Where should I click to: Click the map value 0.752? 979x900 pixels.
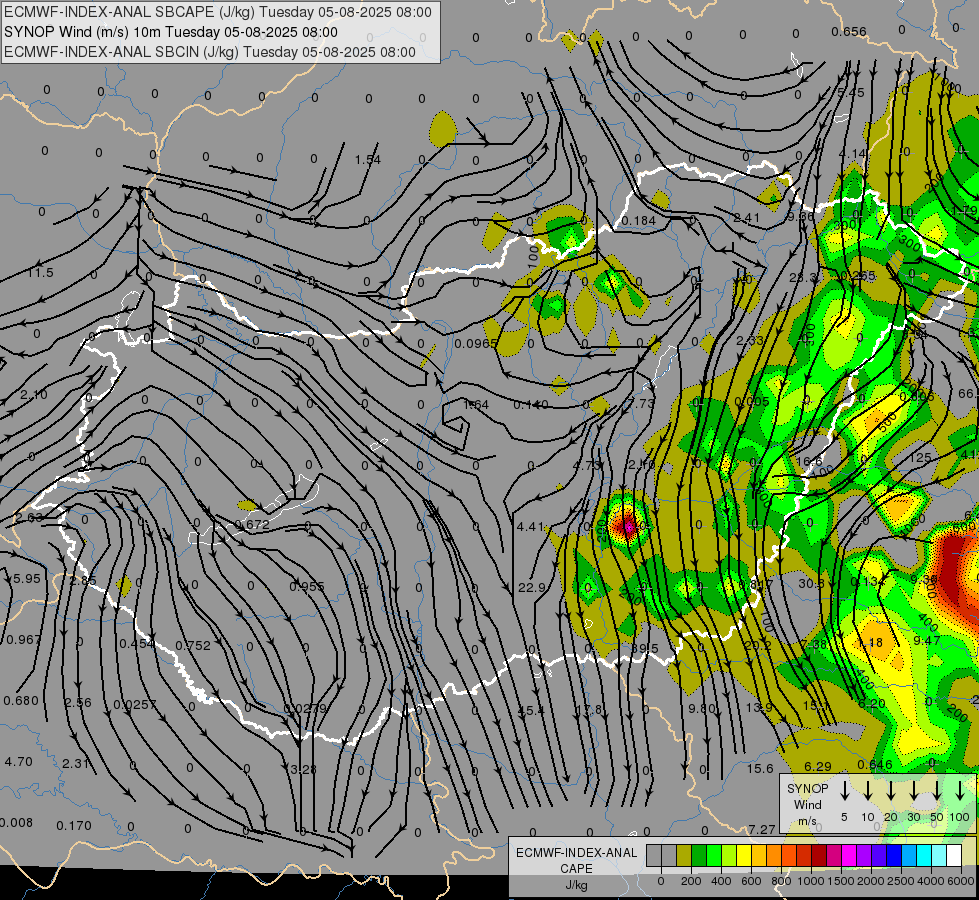193,645
